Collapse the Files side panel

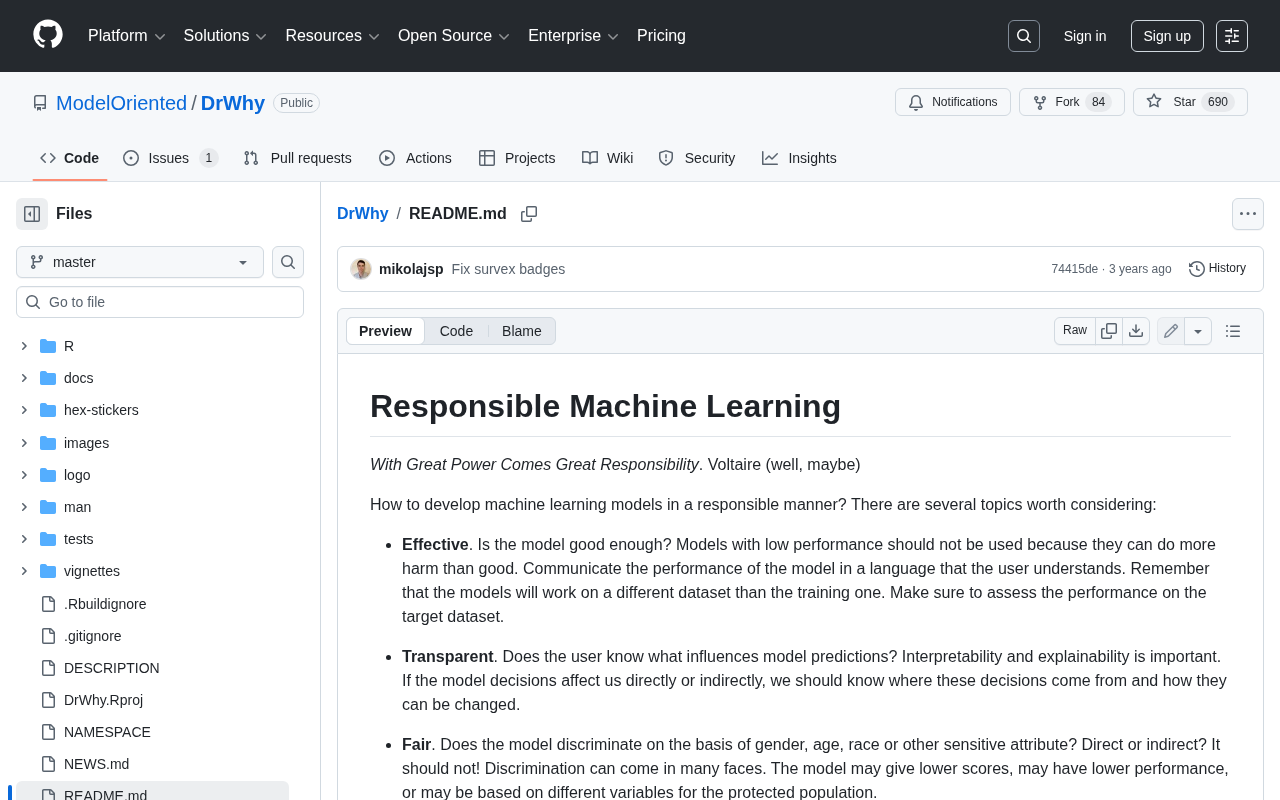click(32, 214)
